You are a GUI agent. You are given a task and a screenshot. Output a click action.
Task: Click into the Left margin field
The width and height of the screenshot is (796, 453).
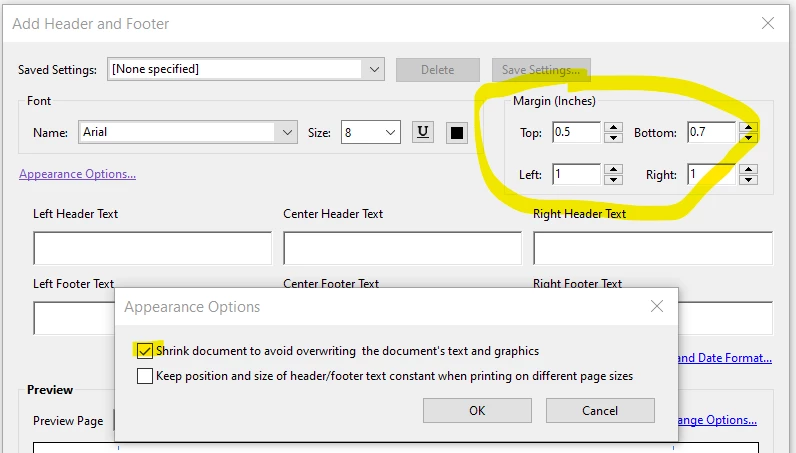(577, 174)
